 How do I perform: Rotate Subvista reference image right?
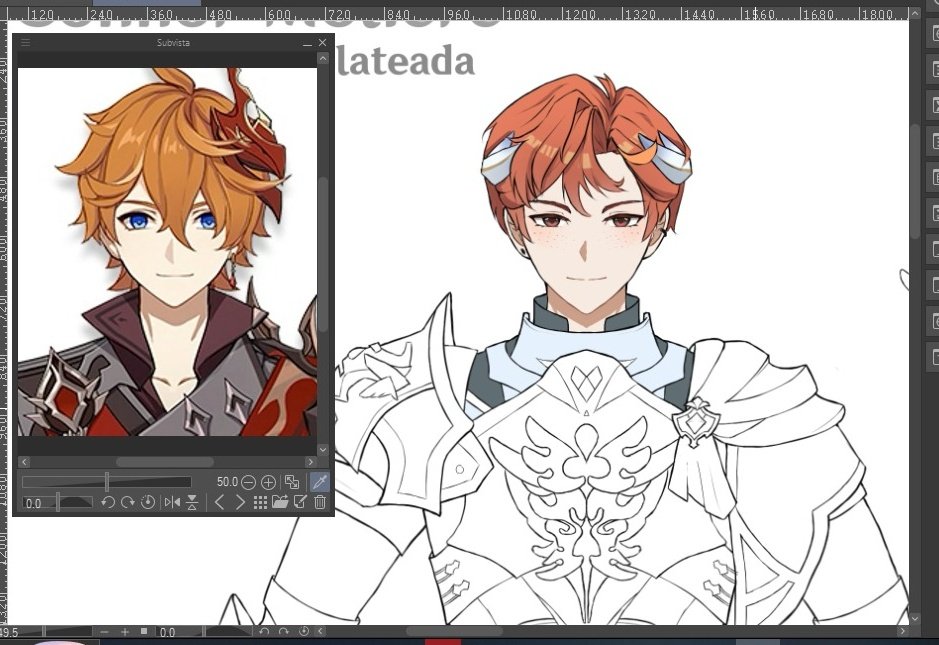pyautogui.click(x=128, y=502)
